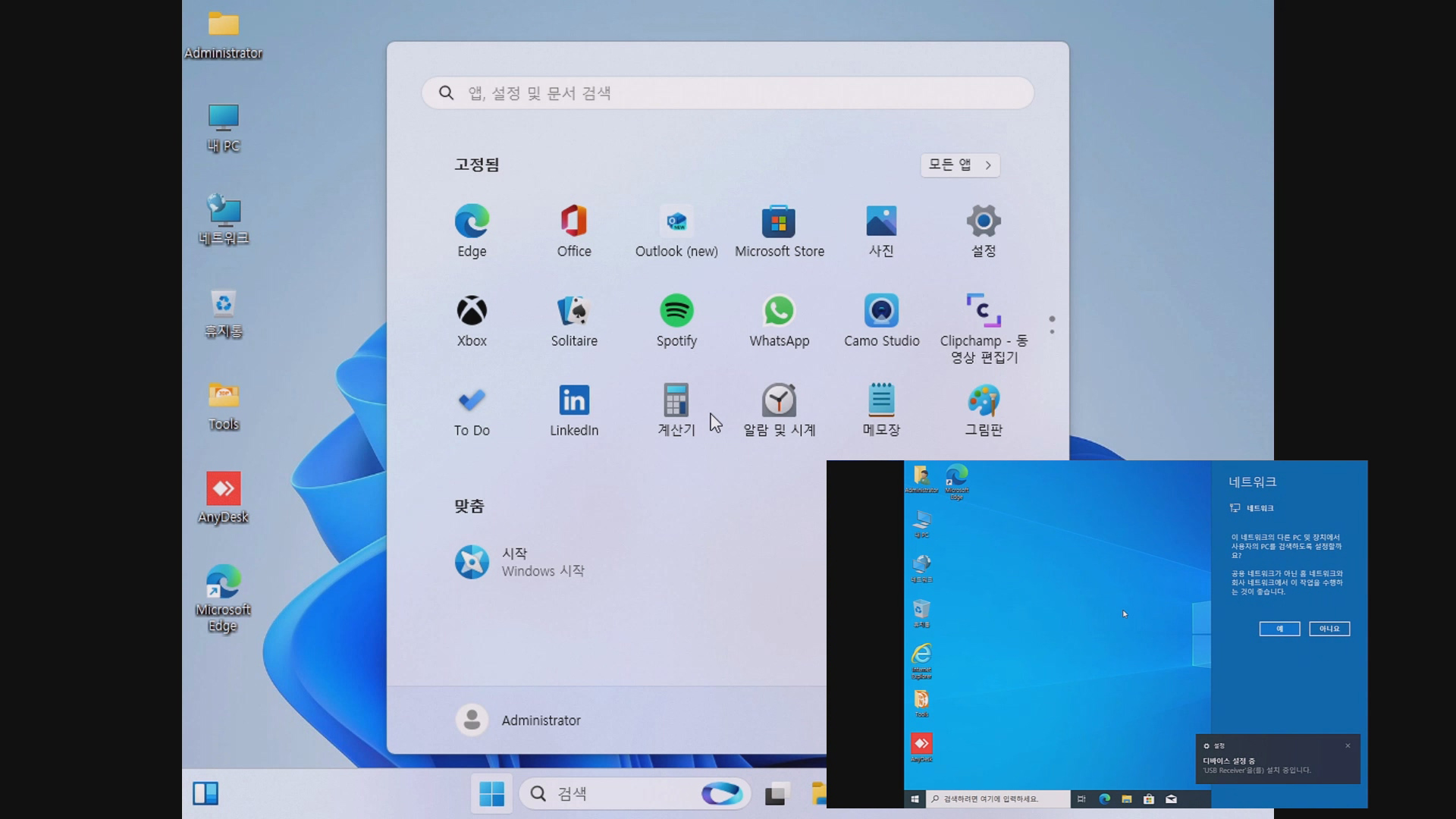Image resolution: width=1456 pixels, height=819 pixels.
Task: Open File Explorer in the inset Windows 10 taskbar
Action: 1127,799
